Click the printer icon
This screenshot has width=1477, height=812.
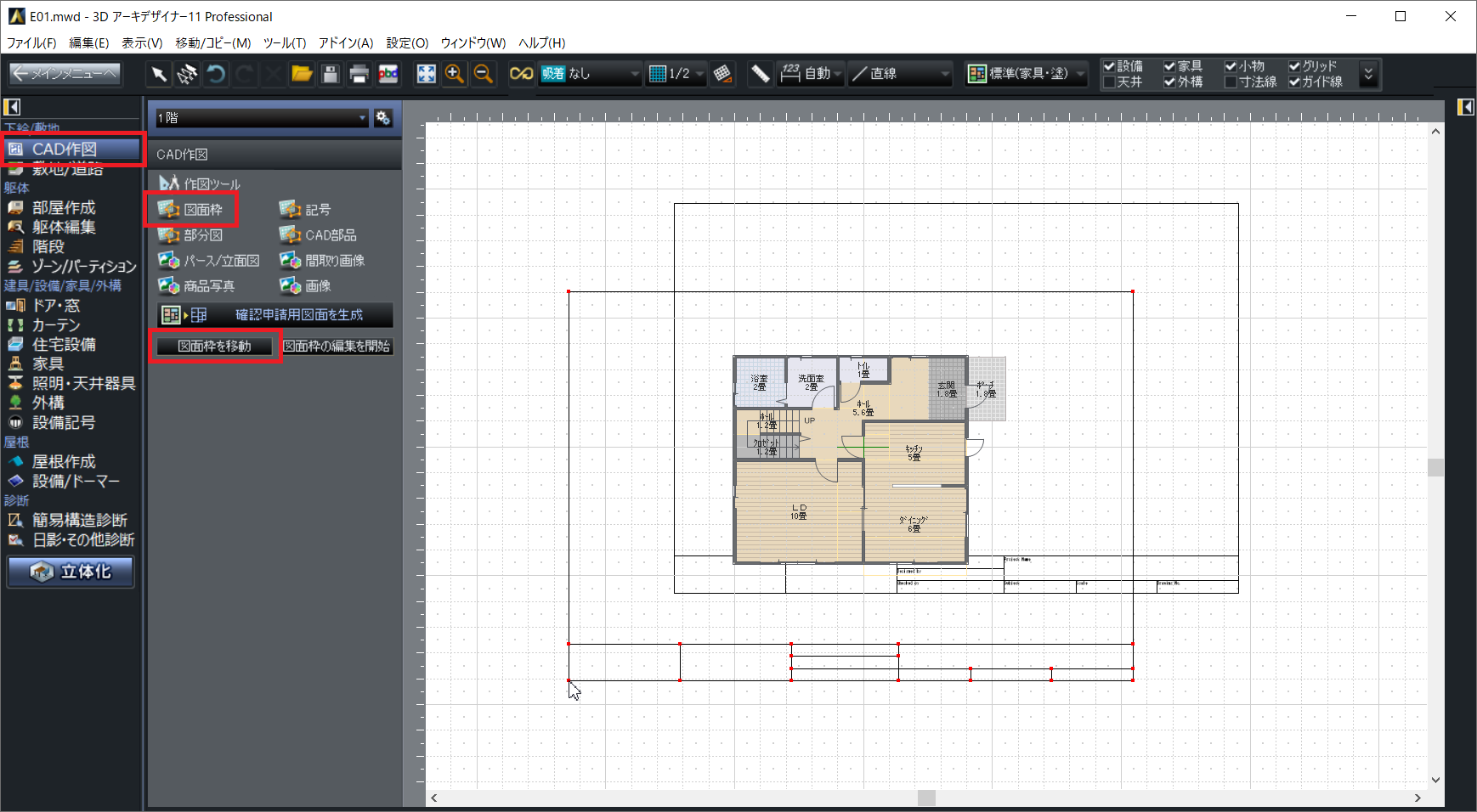[359, 75]
